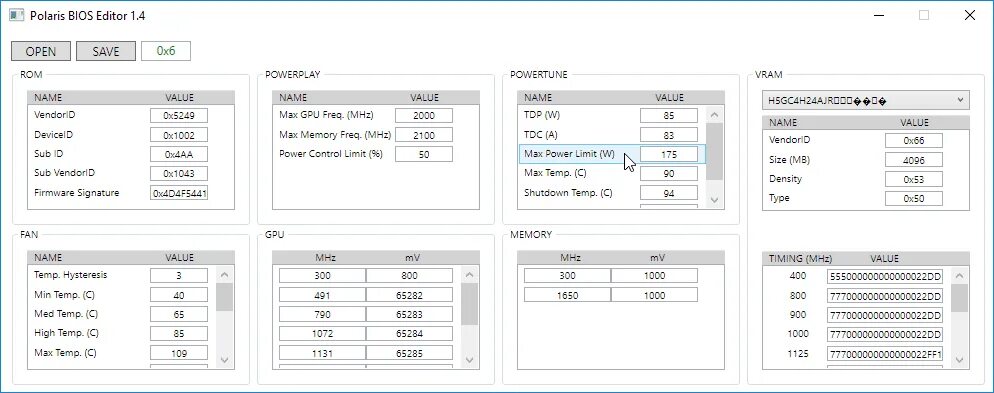This screenshot has width=994, height=393.
Task: Edit the Sub VendorID value 0x1043
Action: coord(179,174)
